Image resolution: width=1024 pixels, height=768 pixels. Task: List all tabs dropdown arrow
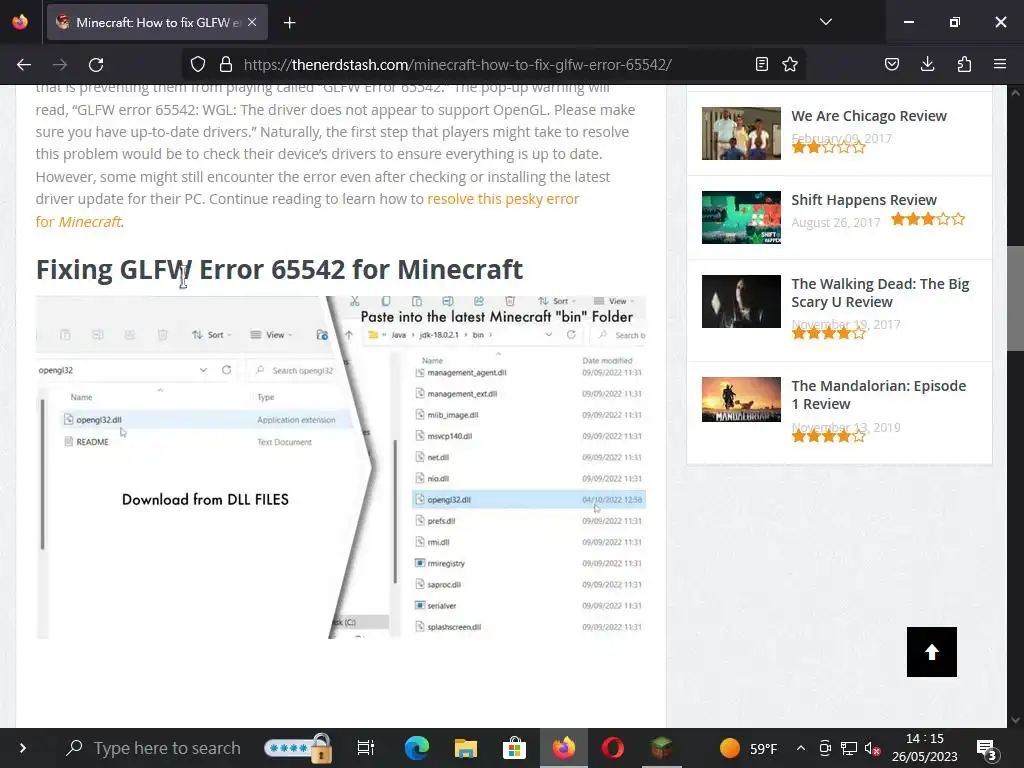click(826, 22)
